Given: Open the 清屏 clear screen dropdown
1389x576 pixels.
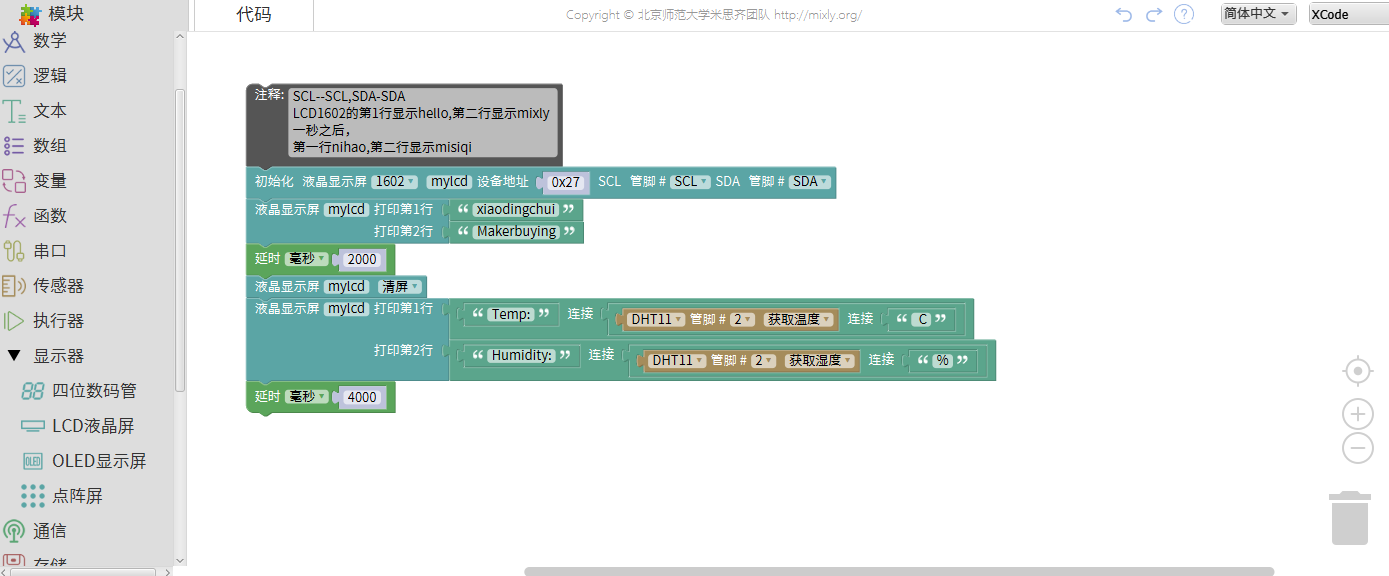Looking at the screenshot, I should (x=400, y=287).
